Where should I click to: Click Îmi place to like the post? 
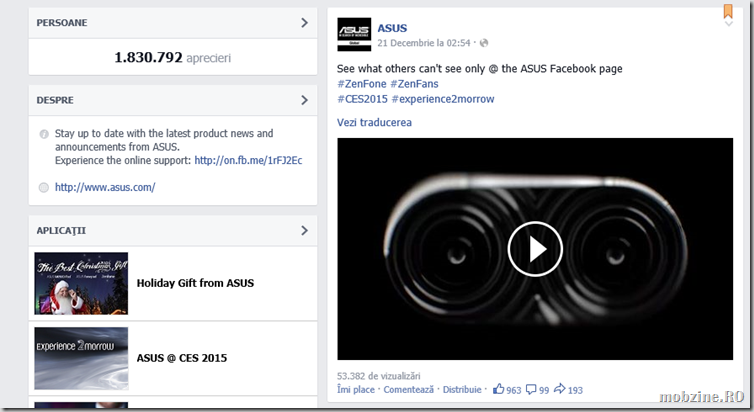pyautogui.click(x=356, y=389)
